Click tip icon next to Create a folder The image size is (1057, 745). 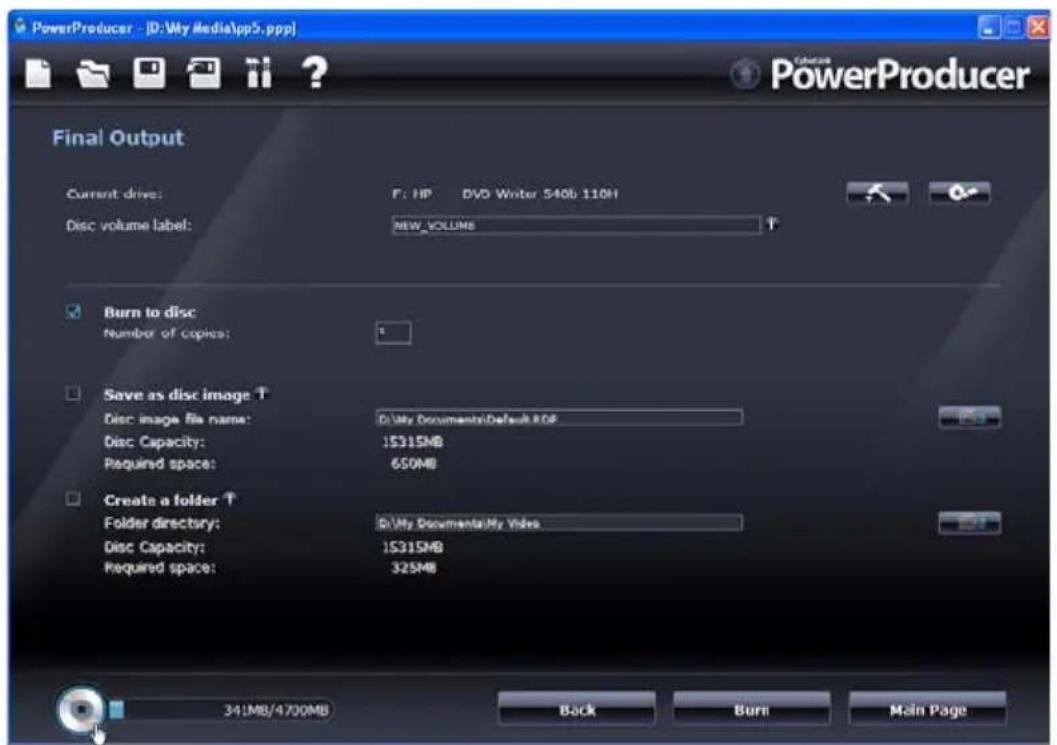pyautogui.click(x=231, y=498)
